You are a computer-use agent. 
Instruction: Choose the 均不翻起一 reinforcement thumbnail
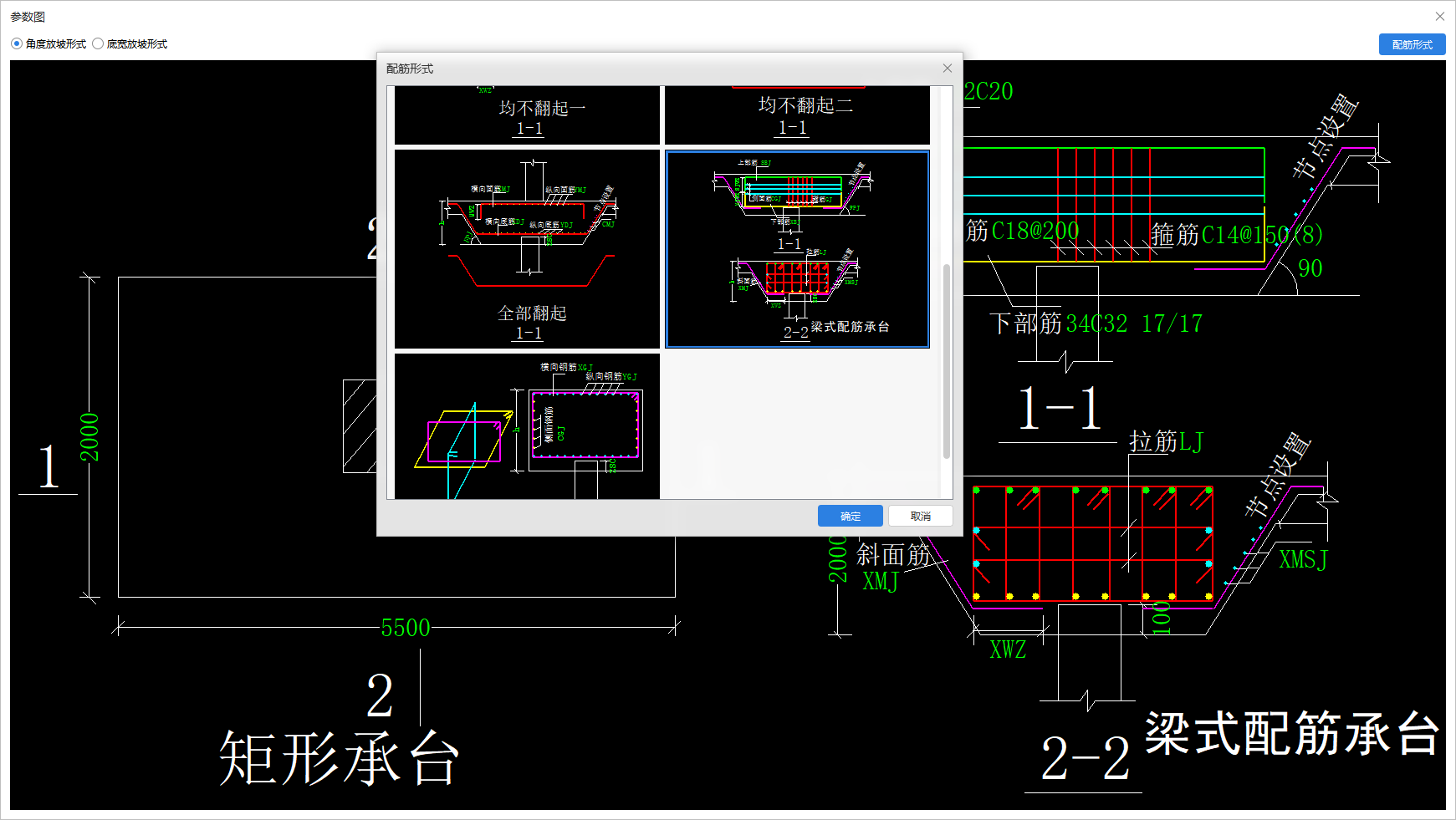coord(527,115)
